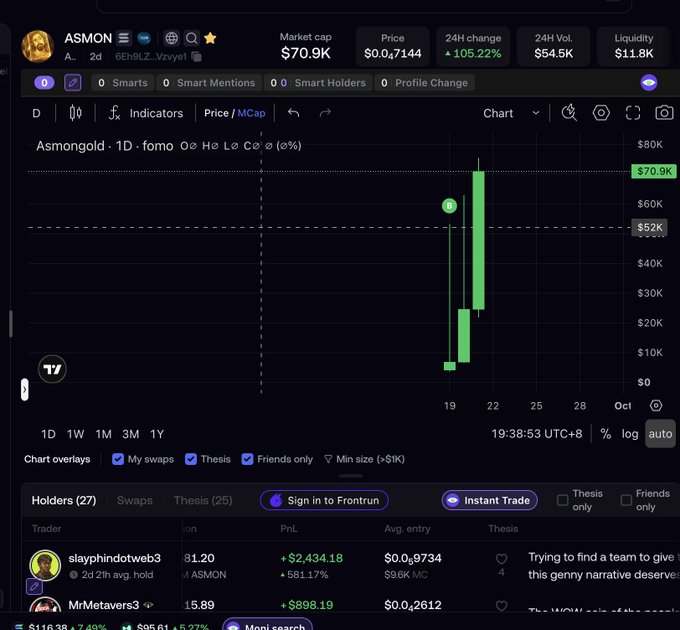Viewport: 680px width, 630px height.
Task: Copy the contract address 6Eh9LZ...Vzvye1
Action: click(x=196, y=57)
